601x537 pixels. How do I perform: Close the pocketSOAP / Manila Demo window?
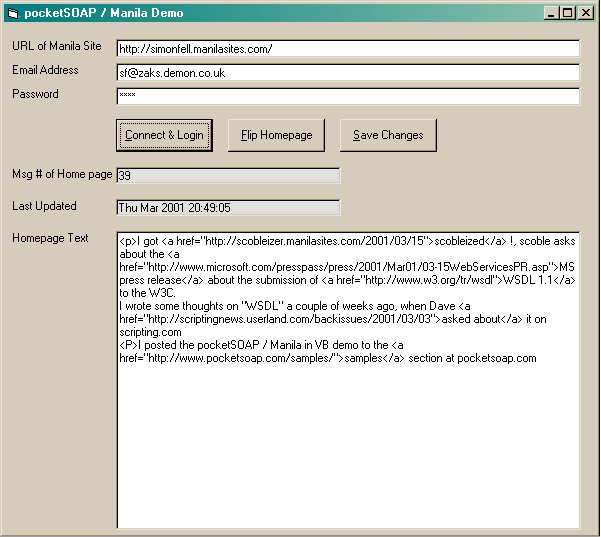coord(586,13)
